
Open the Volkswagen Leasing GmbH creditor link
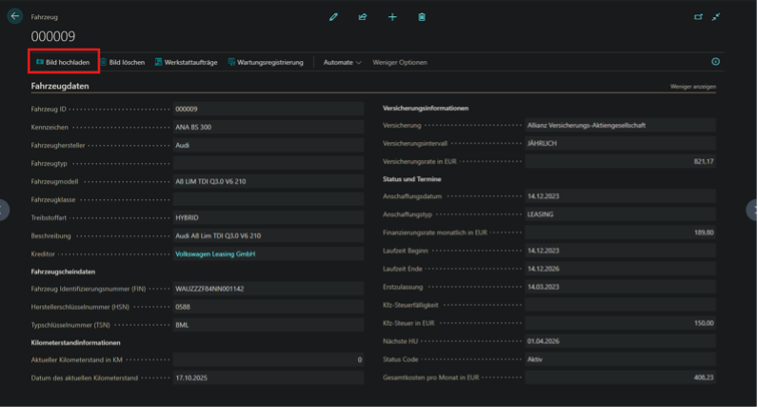pyautogui.click(x=217, y=254)
